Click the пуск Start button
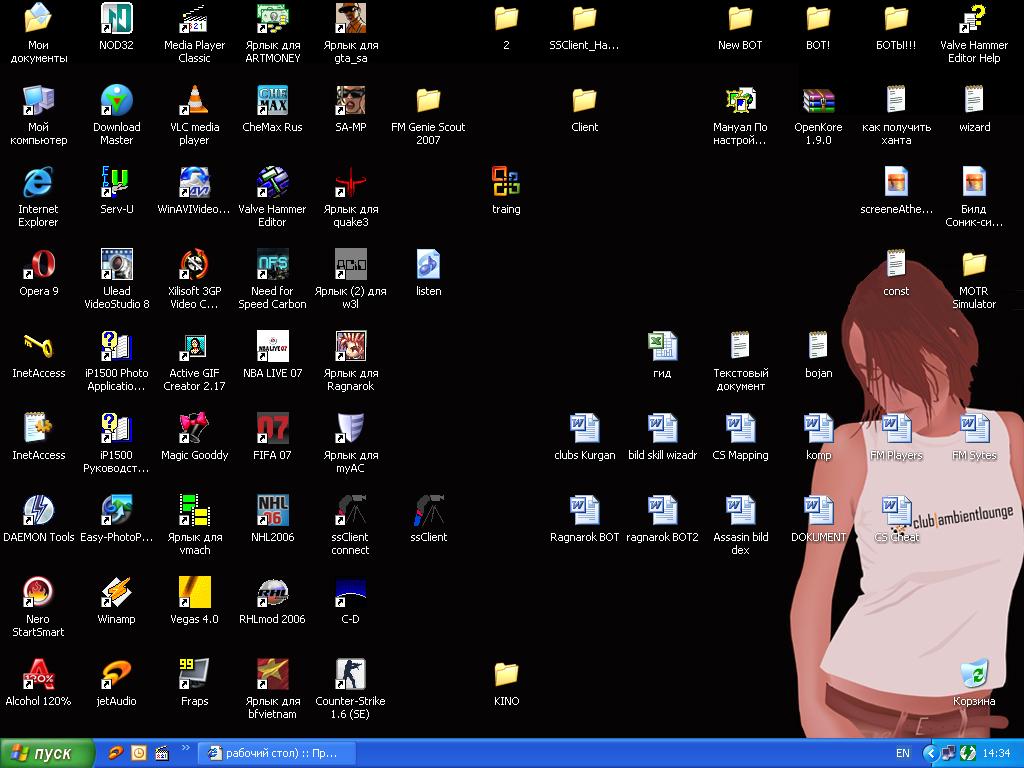This screenshot has height=768, width=1024. point(46,753)
